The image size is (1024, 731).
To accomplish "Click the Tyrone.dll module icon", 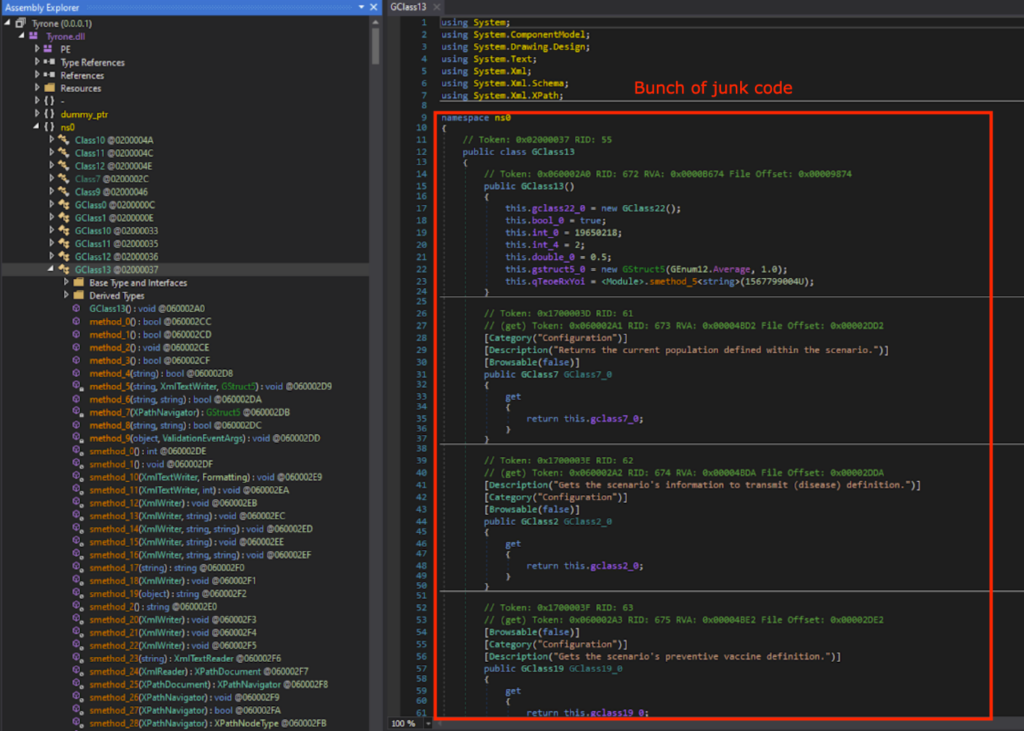I will (x=33, y=35).
